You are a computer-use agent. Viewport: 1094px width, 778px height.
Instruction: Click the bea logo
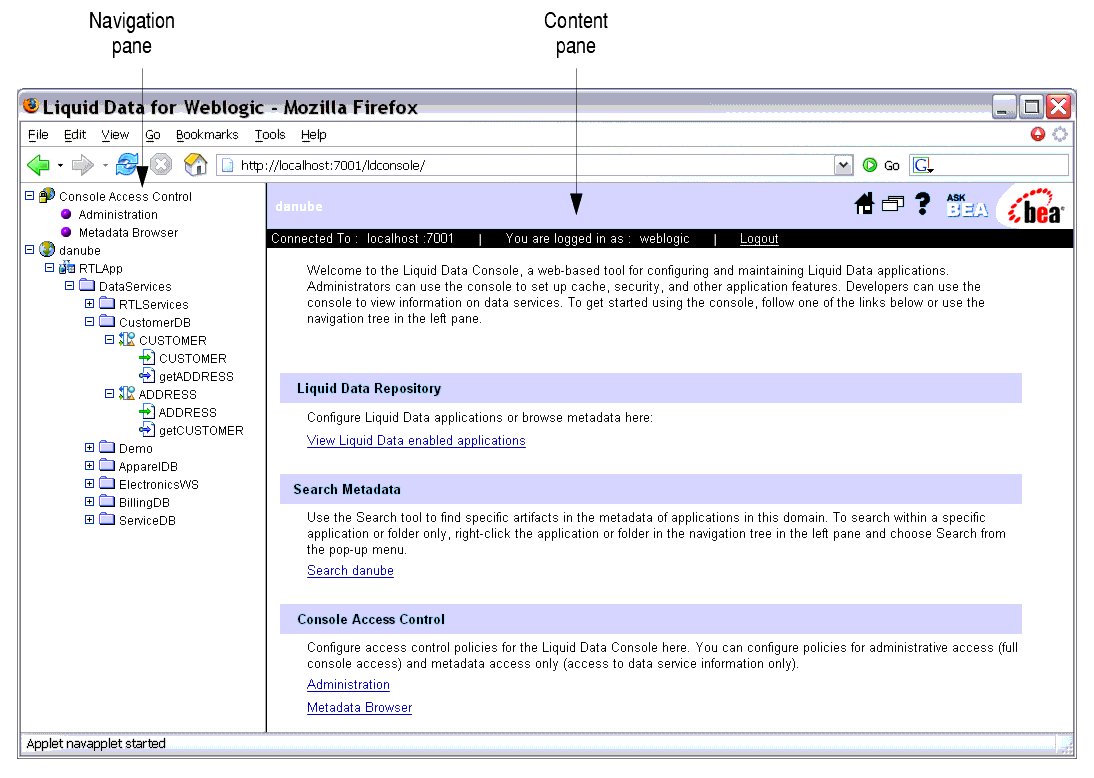[x=1035, y=206]
